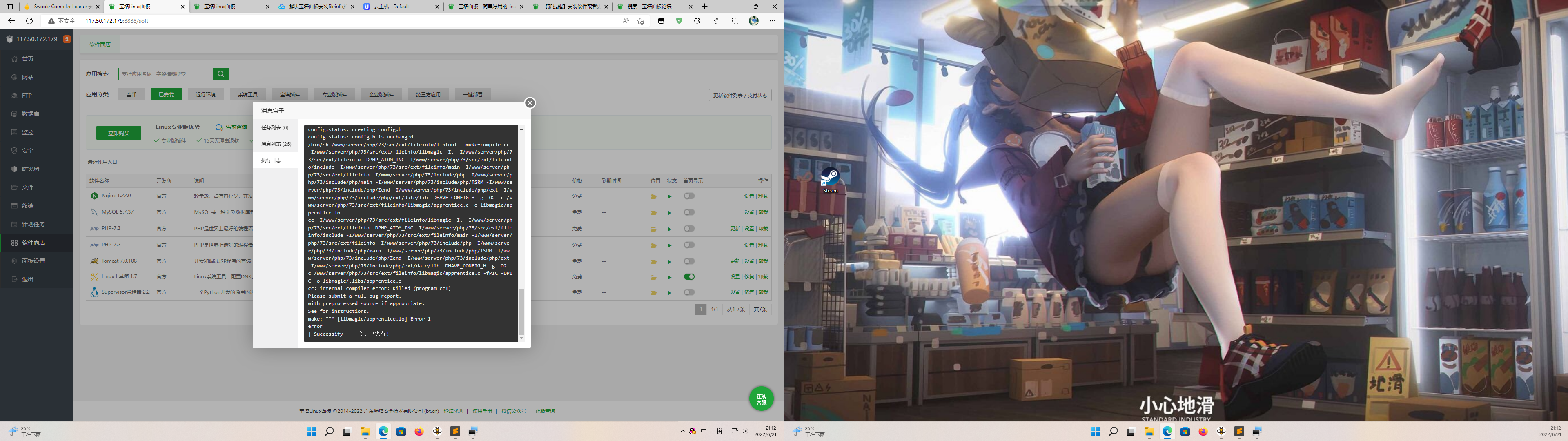Click 设置 link for Nginx 1.22.0

click(749, 196)
